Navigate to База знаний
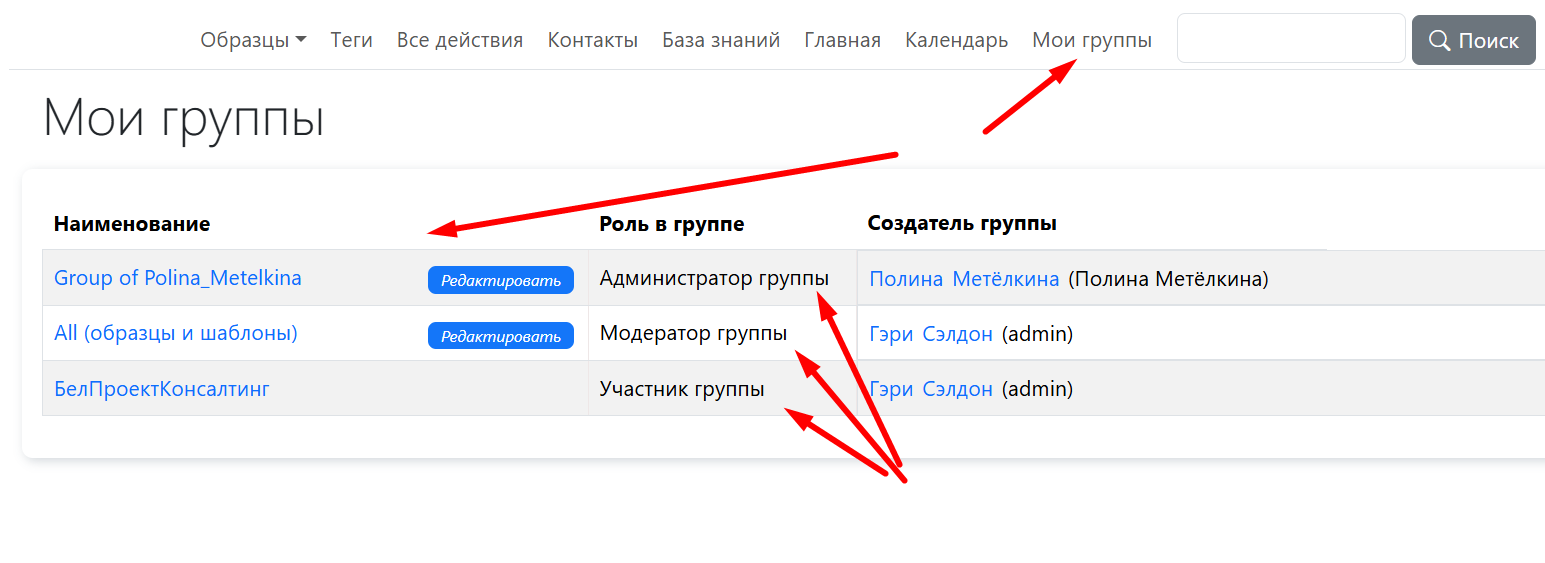This screenshot has width=1545, height=563. pyautogui.click(x=721, y=40)
